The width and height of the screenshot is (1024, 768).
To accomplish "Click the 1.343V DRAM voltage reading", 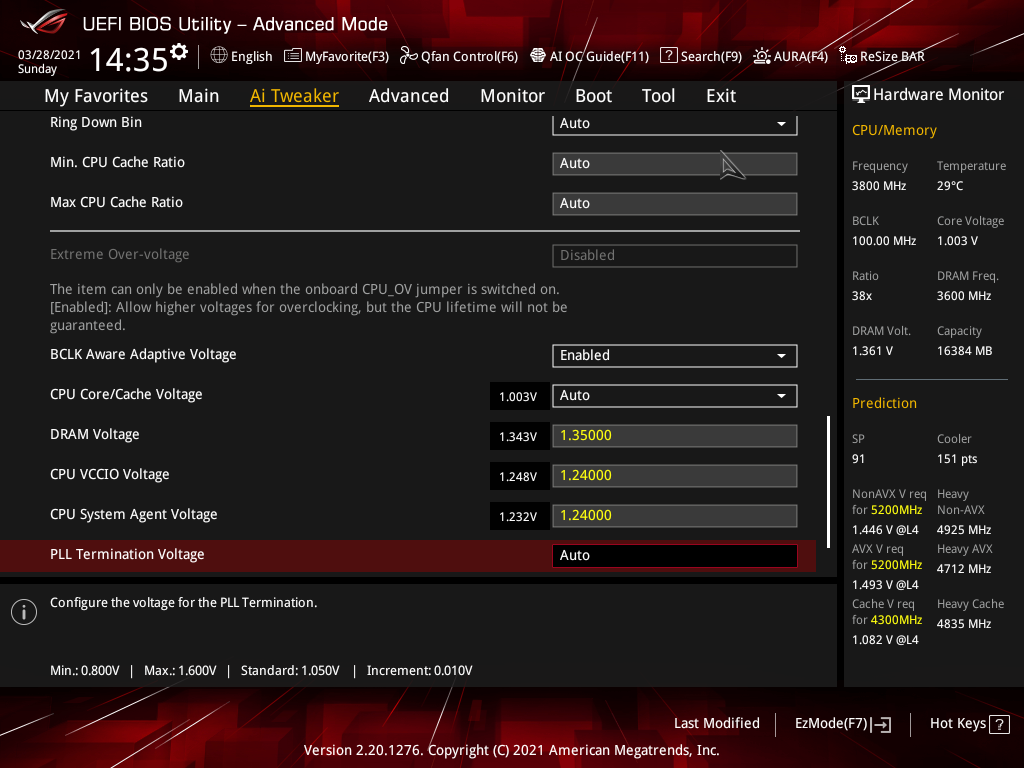I will coord(519,436).
